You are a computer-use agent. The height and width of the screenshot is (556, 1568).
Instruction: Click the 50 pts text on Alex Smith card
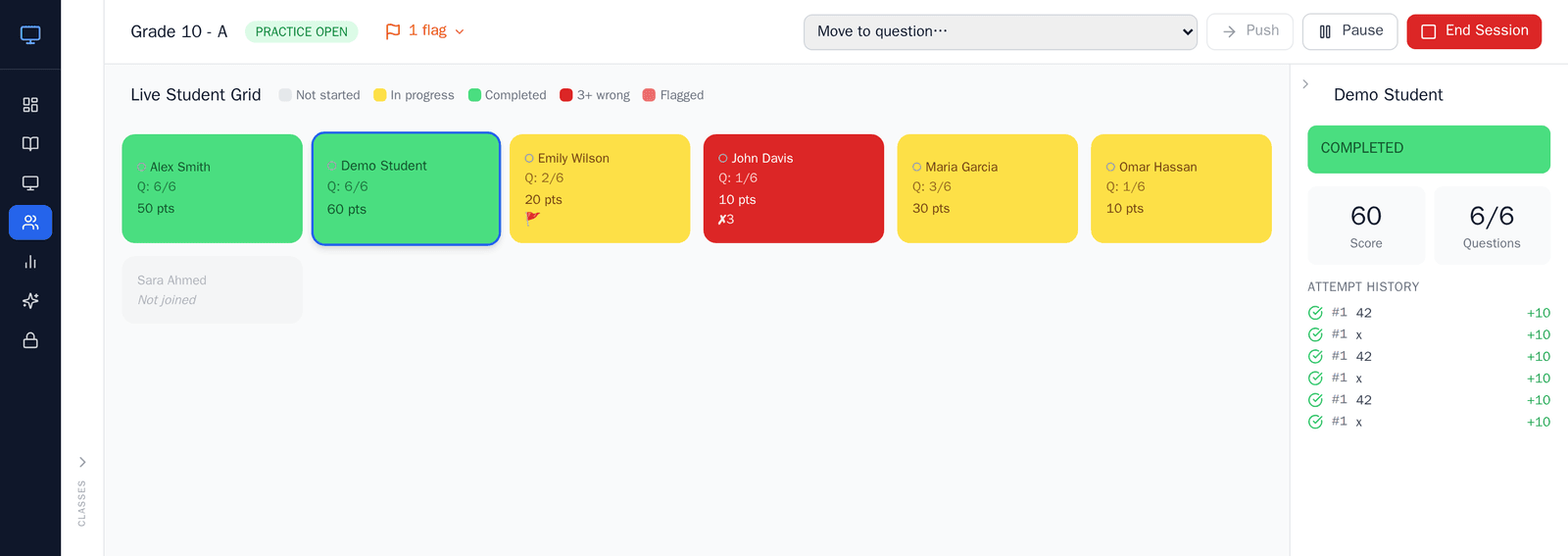click(x=156, y=209)
